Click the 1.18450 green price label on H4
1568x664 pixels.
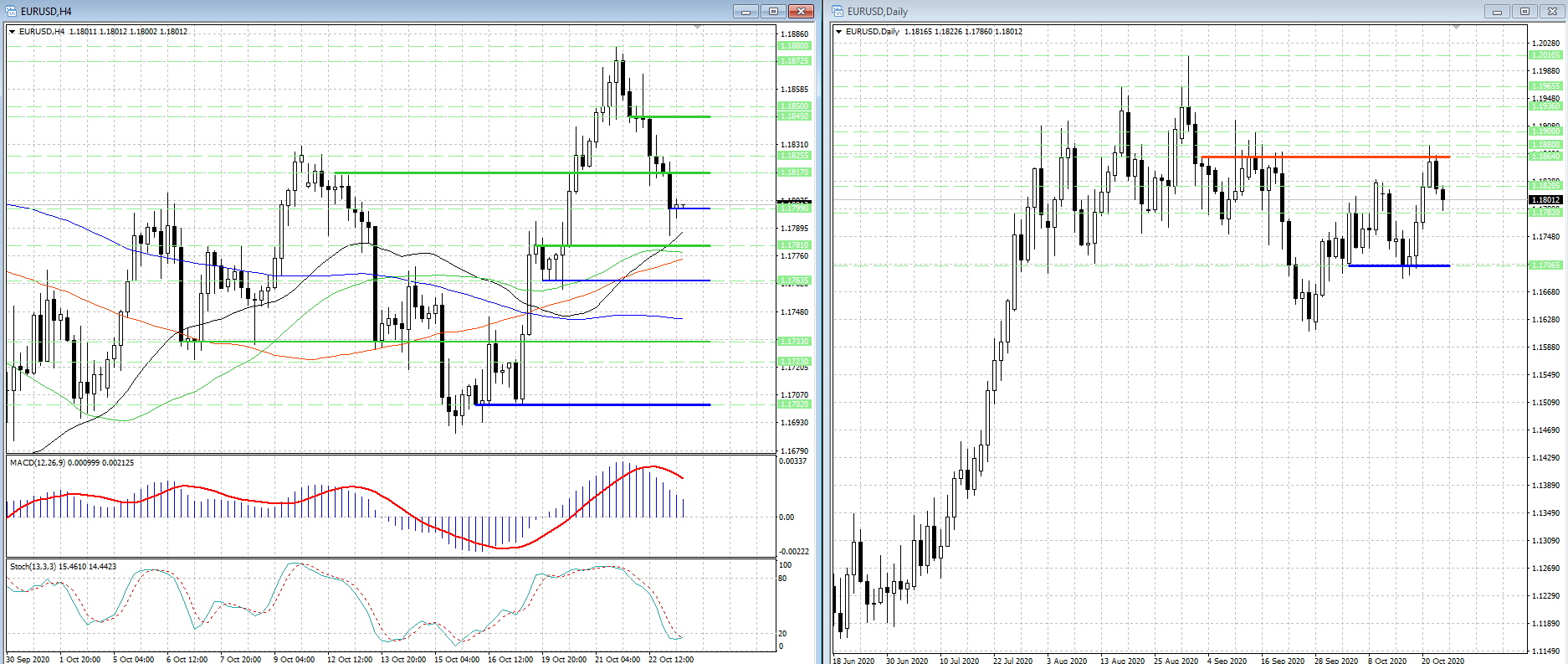pos(794,116)
